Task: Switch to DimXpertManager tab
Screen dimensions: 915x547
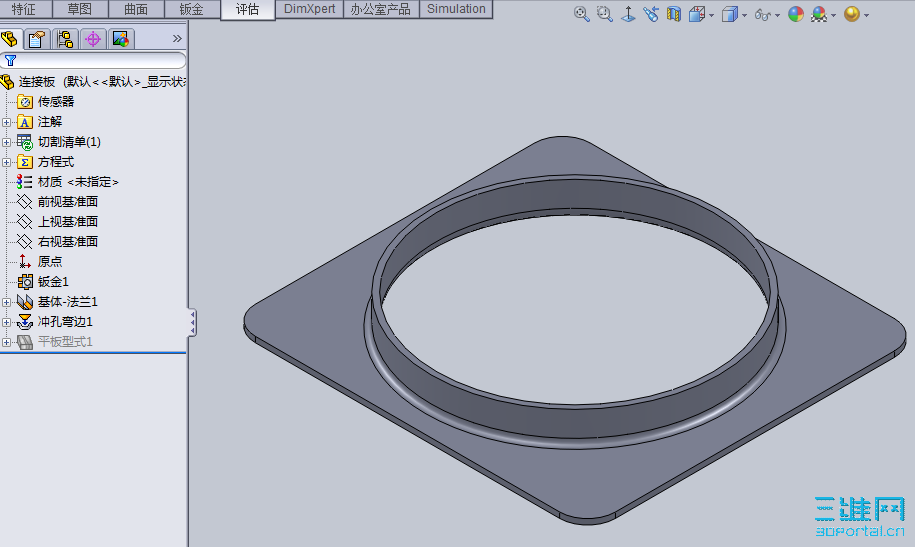Action: point(93,39)
